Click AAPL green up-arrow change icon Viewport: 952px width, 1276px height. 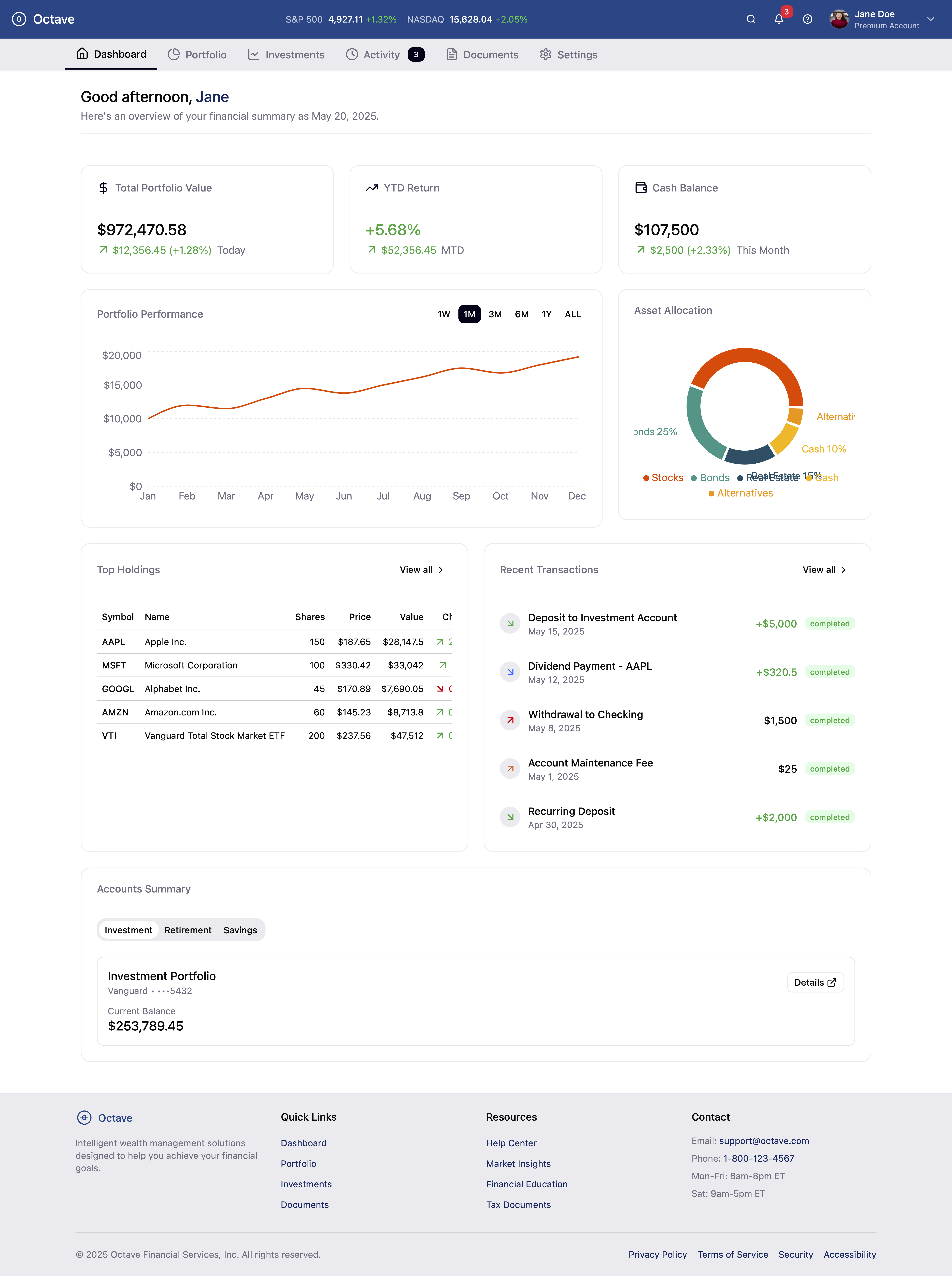point(440,642)
